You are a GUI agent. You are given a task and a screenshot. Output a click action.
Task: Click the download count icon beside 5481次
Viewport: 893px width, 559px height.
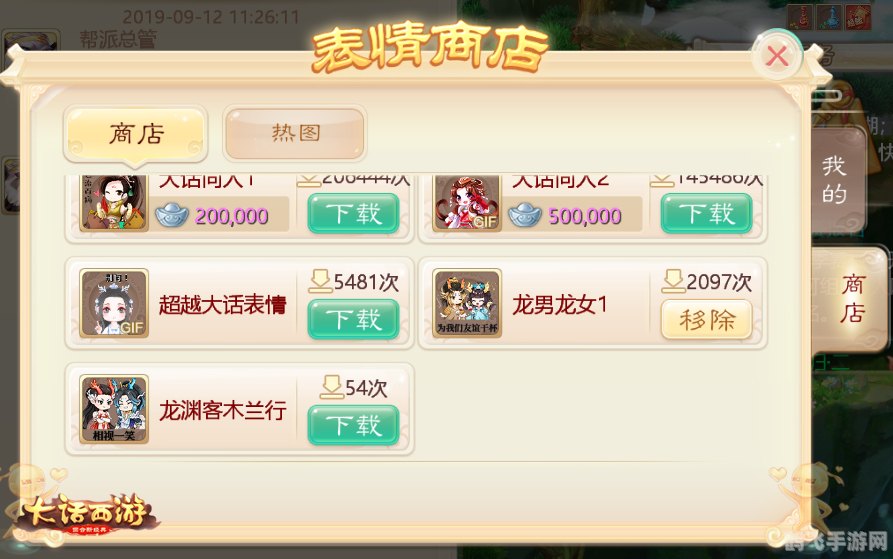click(x=319, y=281)
